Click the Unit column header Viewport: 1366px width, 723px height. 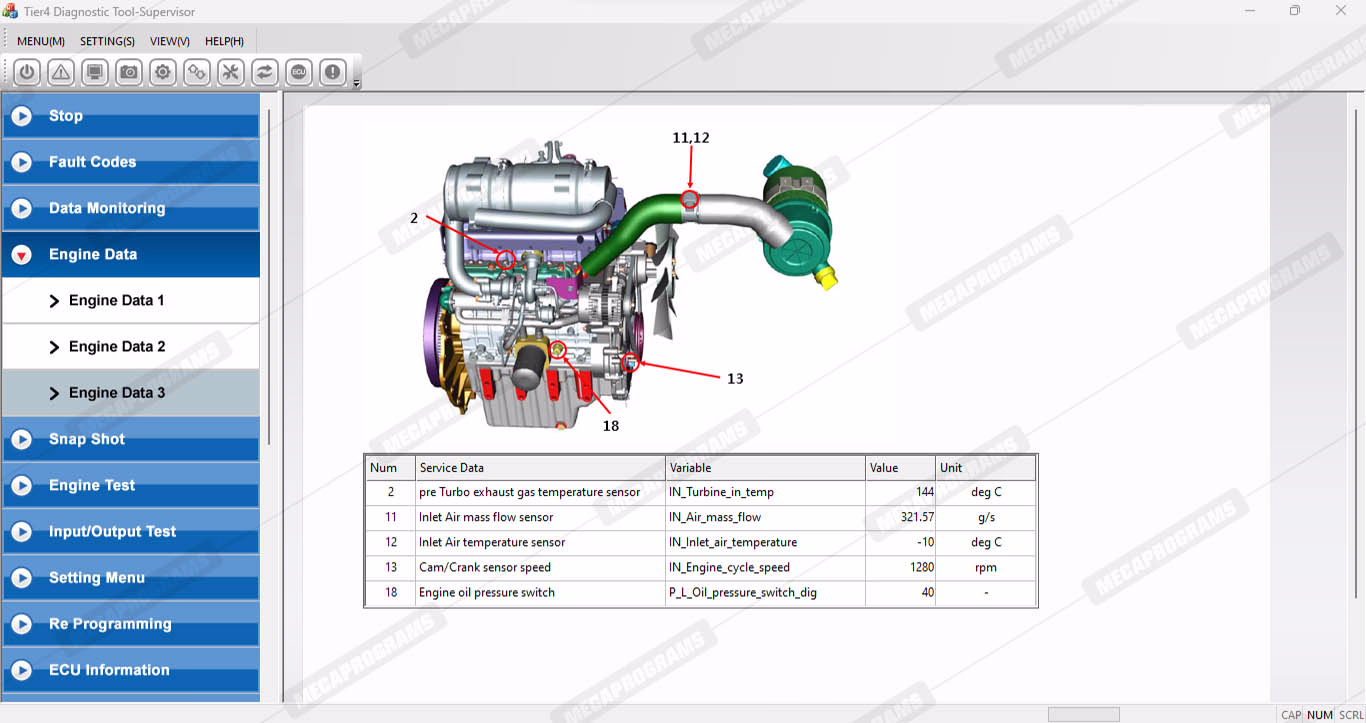coord(985,468)
